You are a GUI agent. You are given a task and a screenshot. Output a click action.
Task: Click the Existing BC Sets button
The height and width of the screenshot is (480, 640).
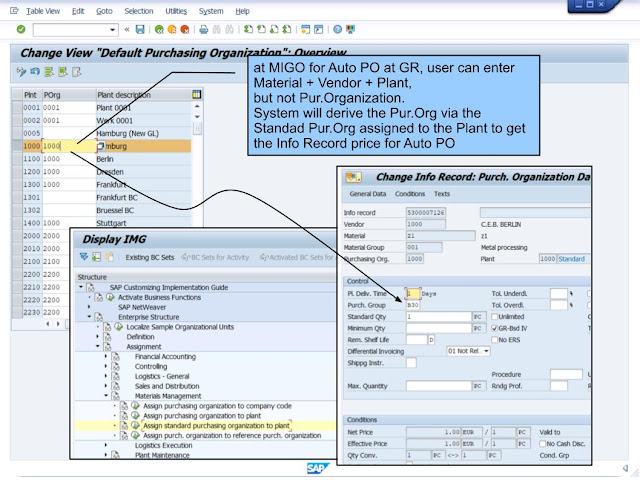click(x=150, y=257)
